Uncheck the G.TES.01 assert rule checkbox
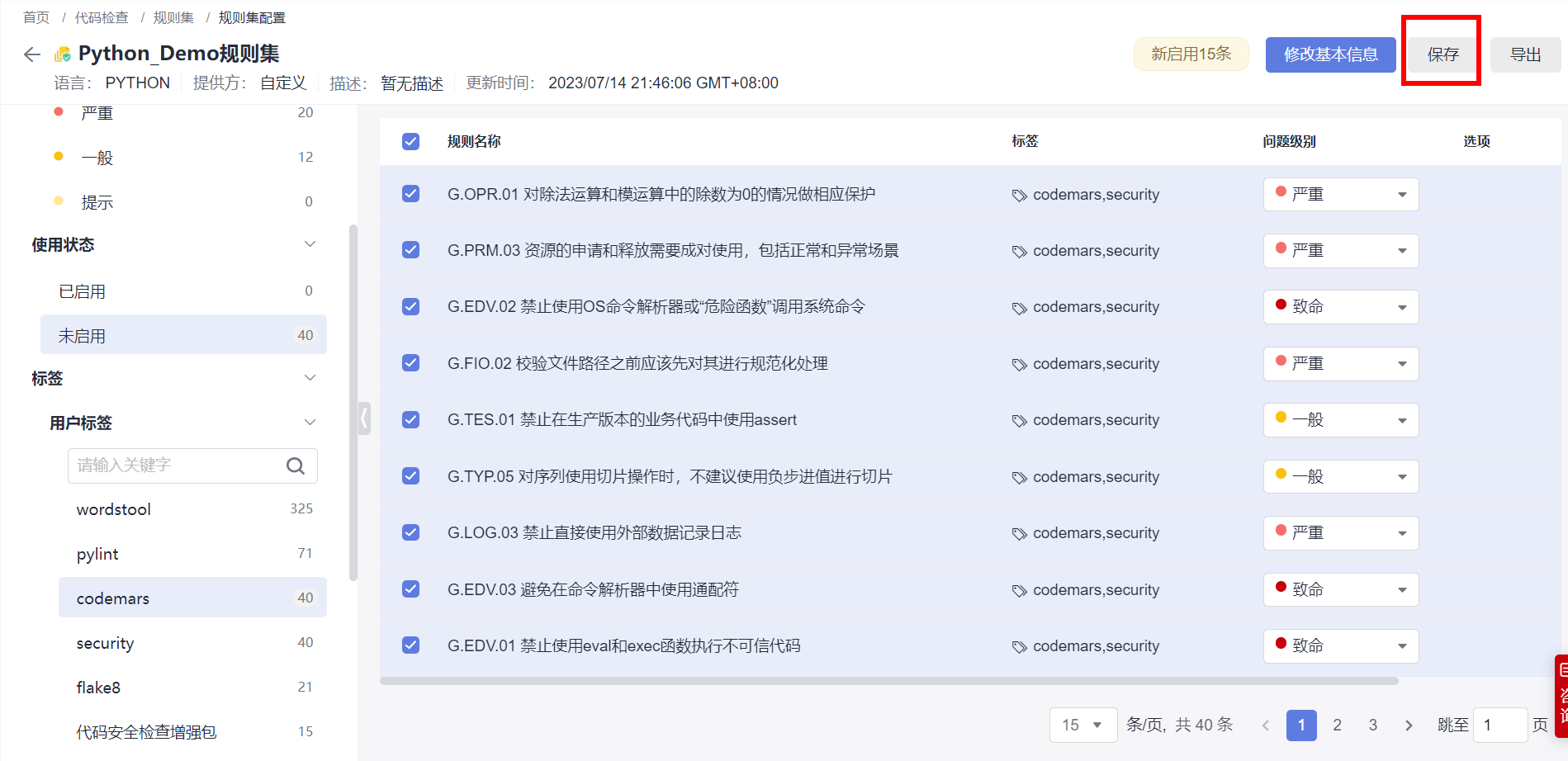Viewport: 1568px width, 761px height. [410, 420]
